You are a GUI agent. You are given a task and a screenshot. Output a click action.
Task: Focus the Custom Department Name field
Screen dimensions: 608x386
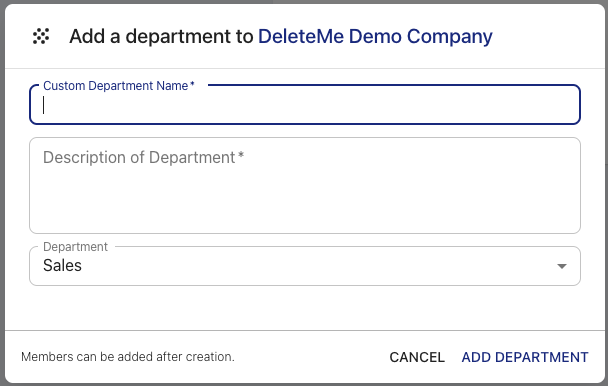click(x=305, y=105)
